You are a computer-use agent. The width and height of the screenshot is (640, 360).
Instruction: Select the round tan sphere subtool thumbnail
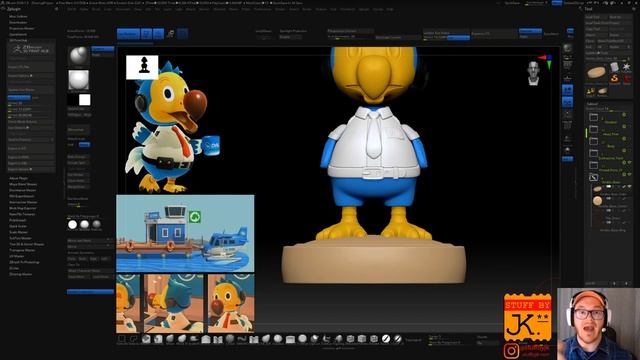click(597, 200)
